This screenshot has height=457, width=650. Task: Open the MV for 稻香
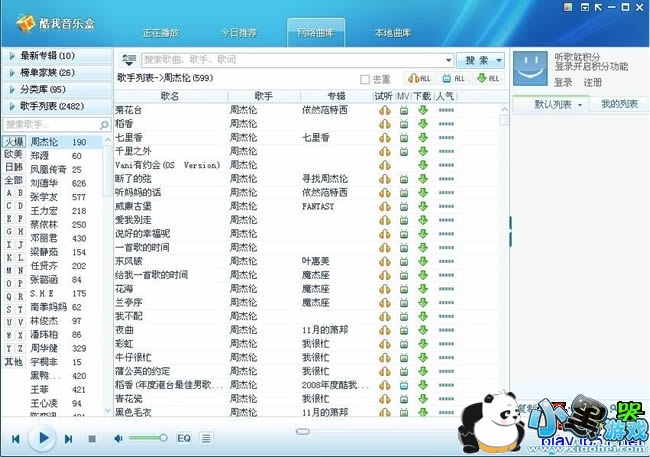(x=404, y=124)
